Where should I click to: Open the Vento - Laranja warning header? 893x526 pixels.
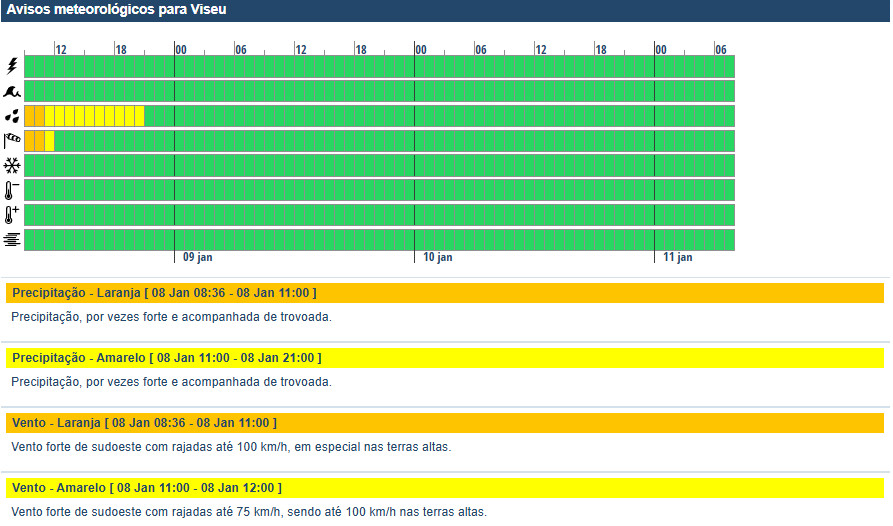(445, 423)
